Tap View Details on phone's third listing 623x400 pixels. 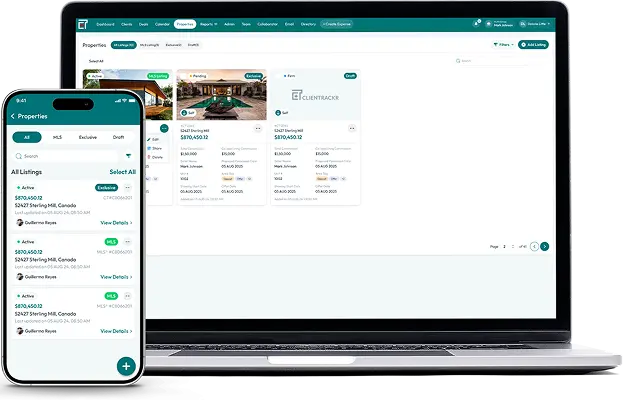pyautogui.click(x=116, y=331)
